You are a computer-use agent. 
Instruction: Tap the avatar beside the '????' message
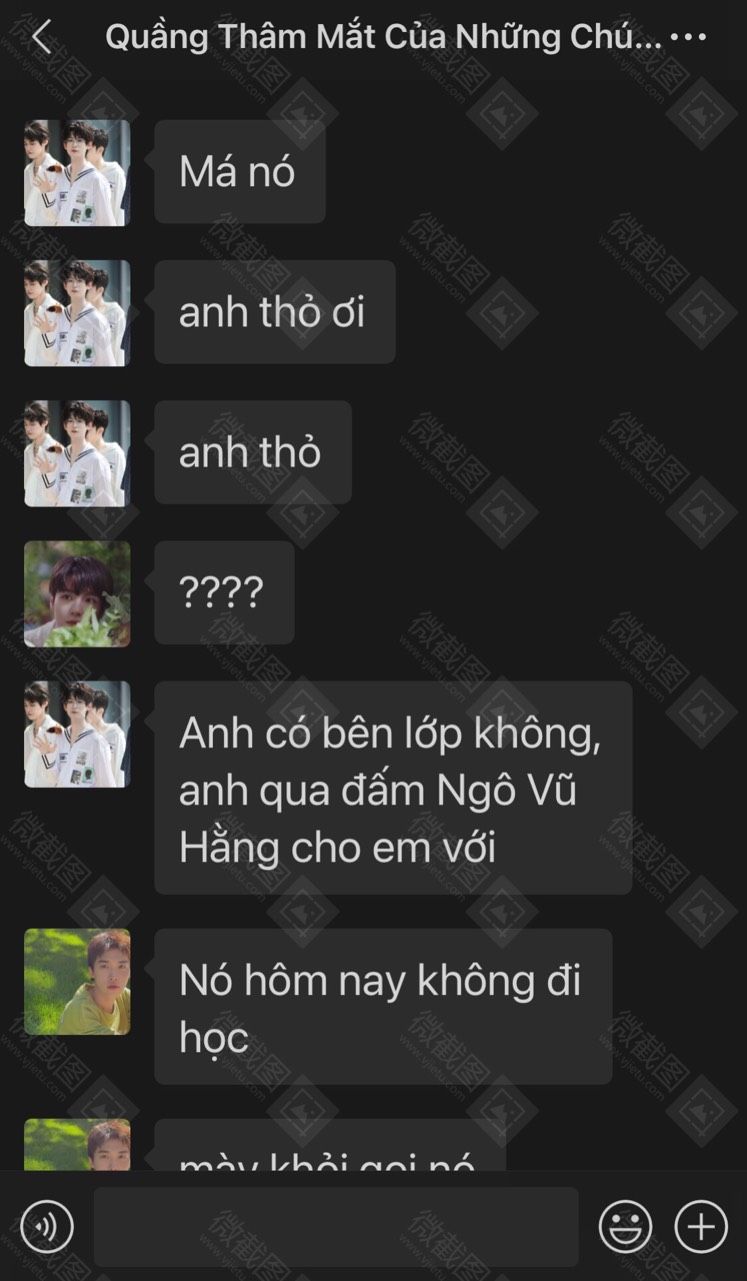click(x=77, y=594)
